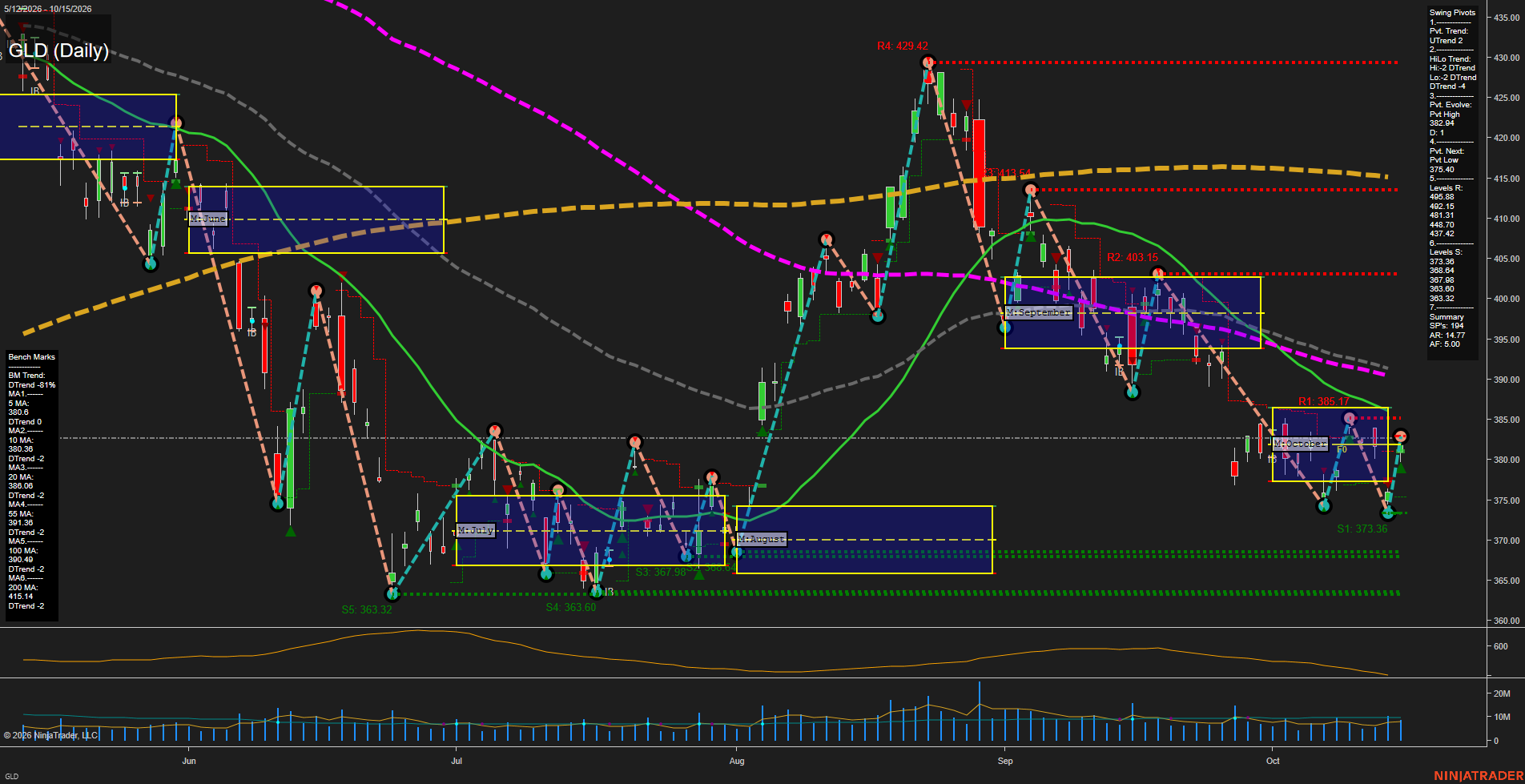
Task: Click the Levels S heading in Swing Pivots
Action: 1446,252
